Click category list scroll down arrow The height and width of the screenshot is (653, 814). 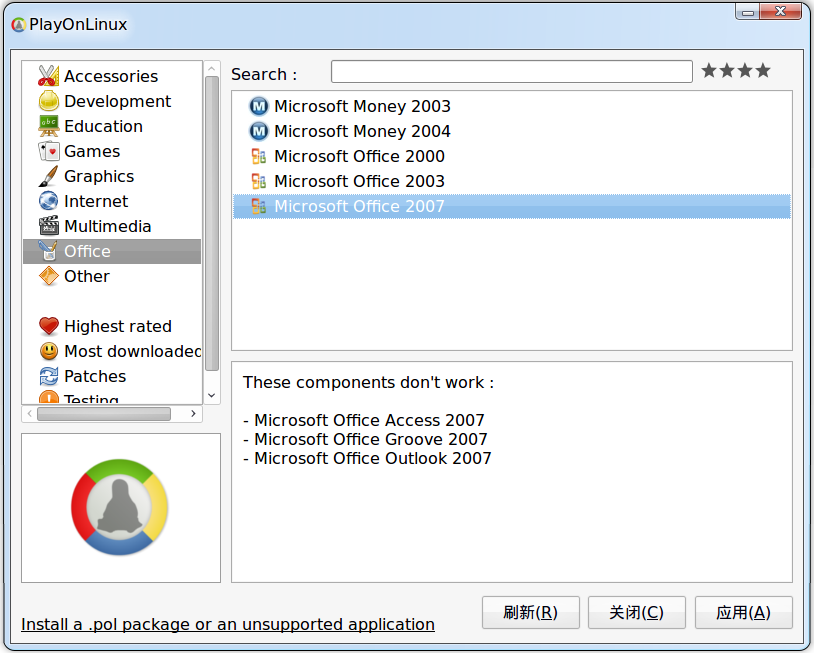click(211, 396)
